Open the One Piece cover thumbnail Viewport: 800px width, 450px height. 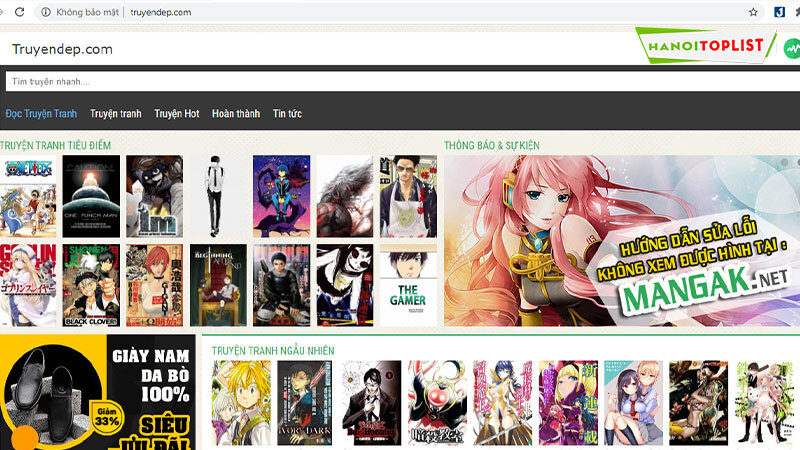(x=28, y=196)
